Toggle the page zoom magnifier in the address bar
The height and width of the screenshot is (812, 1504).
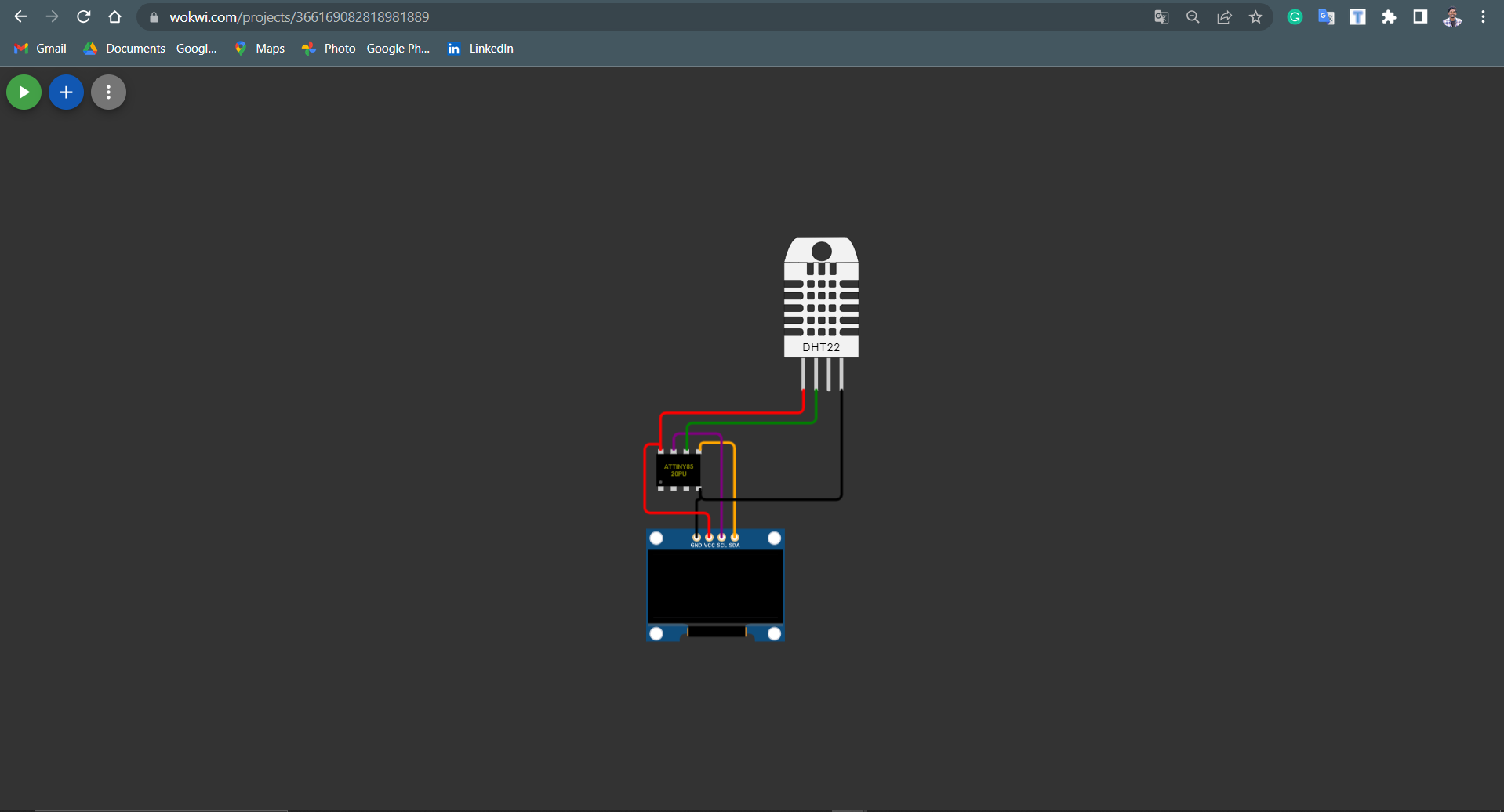click(x=1193, y=16)
